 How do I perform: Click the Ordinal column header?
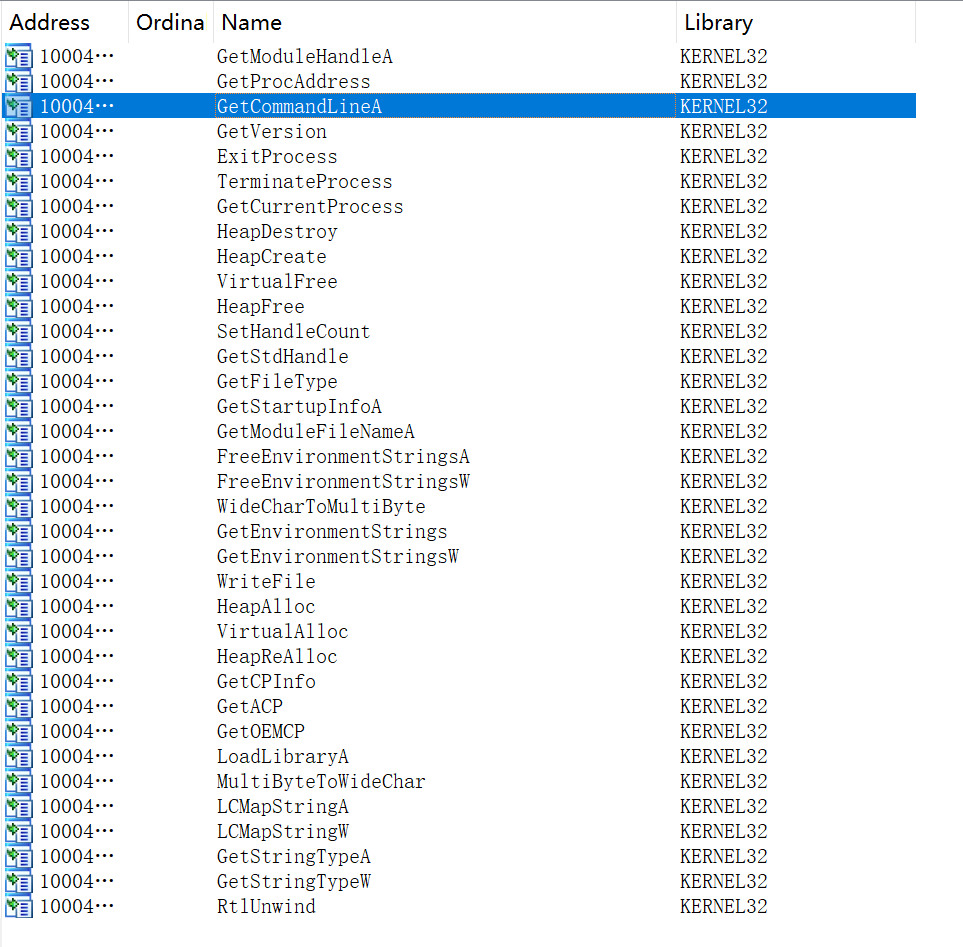click(170, 23)
